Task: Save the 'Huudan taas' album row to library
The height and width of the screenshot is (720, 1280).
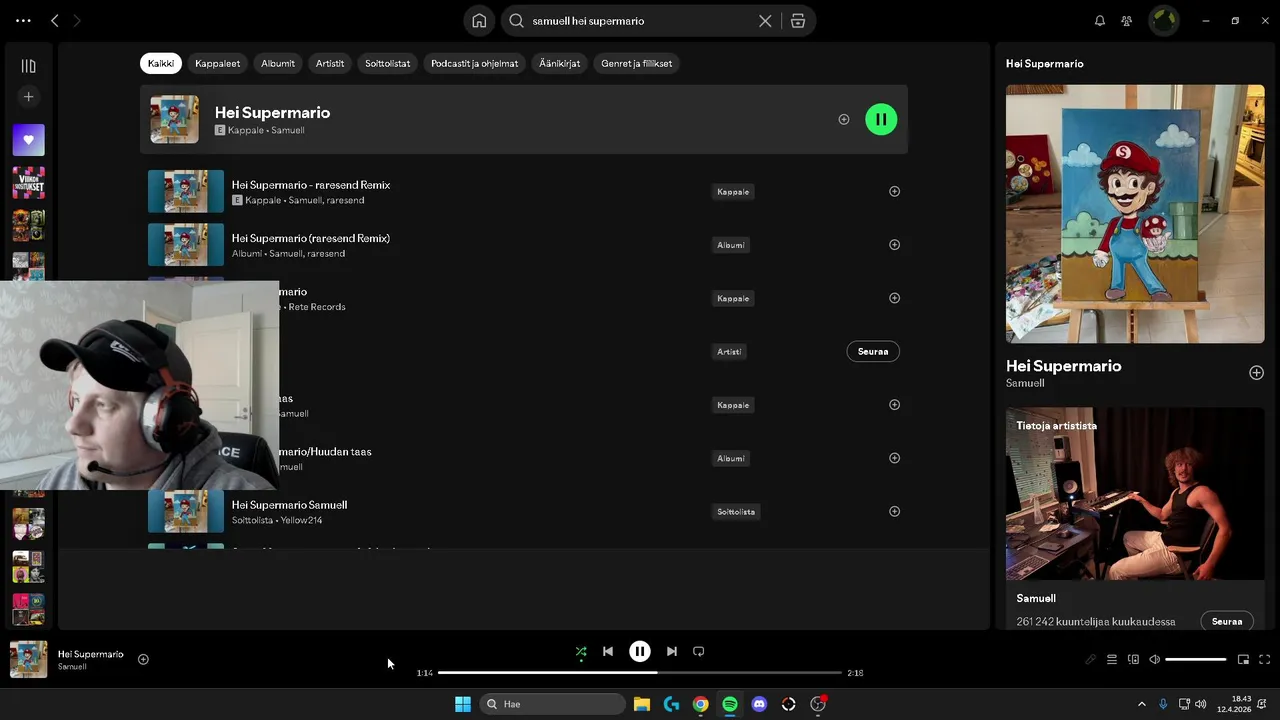Action: click(x=894, y=458)
